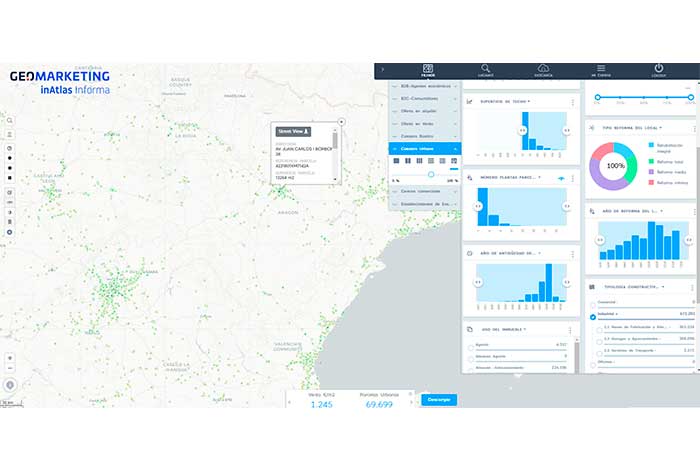Click the Geomarketing inAtlas Informa logo
Image resolution: width=700 pixels, height=471 pixels.
pyautogui.click(x=60, y=83)
